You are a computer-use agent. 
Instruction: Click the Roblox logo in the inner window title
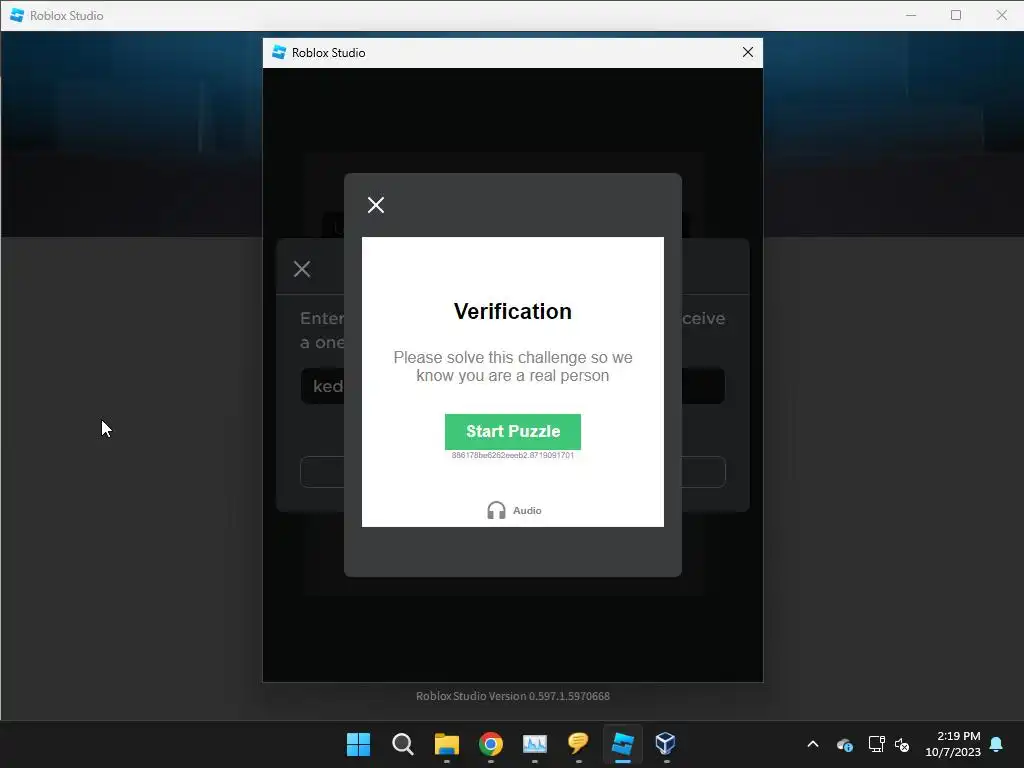click(279, 52)
